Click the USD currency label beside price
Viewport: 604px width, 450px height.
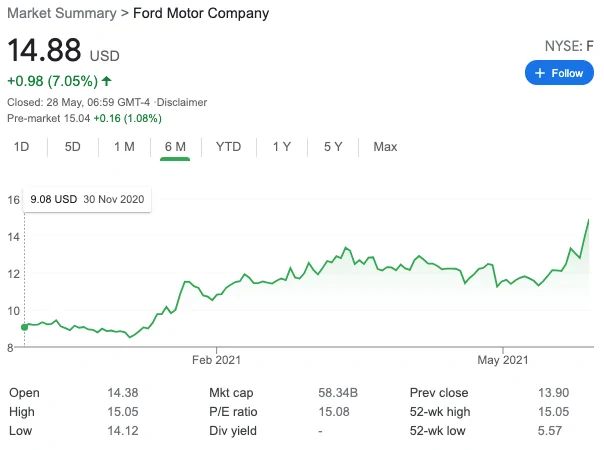(x=104, y=56)
